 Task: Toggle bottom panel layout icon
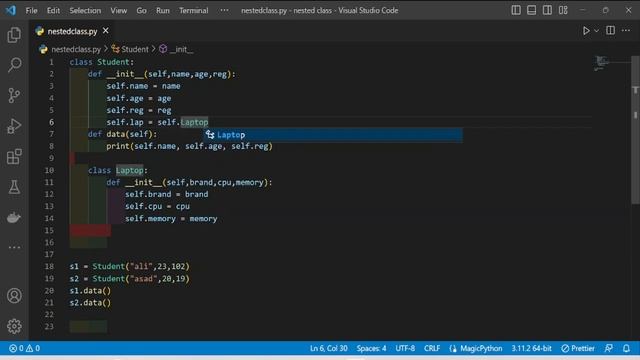pos(531,10)
